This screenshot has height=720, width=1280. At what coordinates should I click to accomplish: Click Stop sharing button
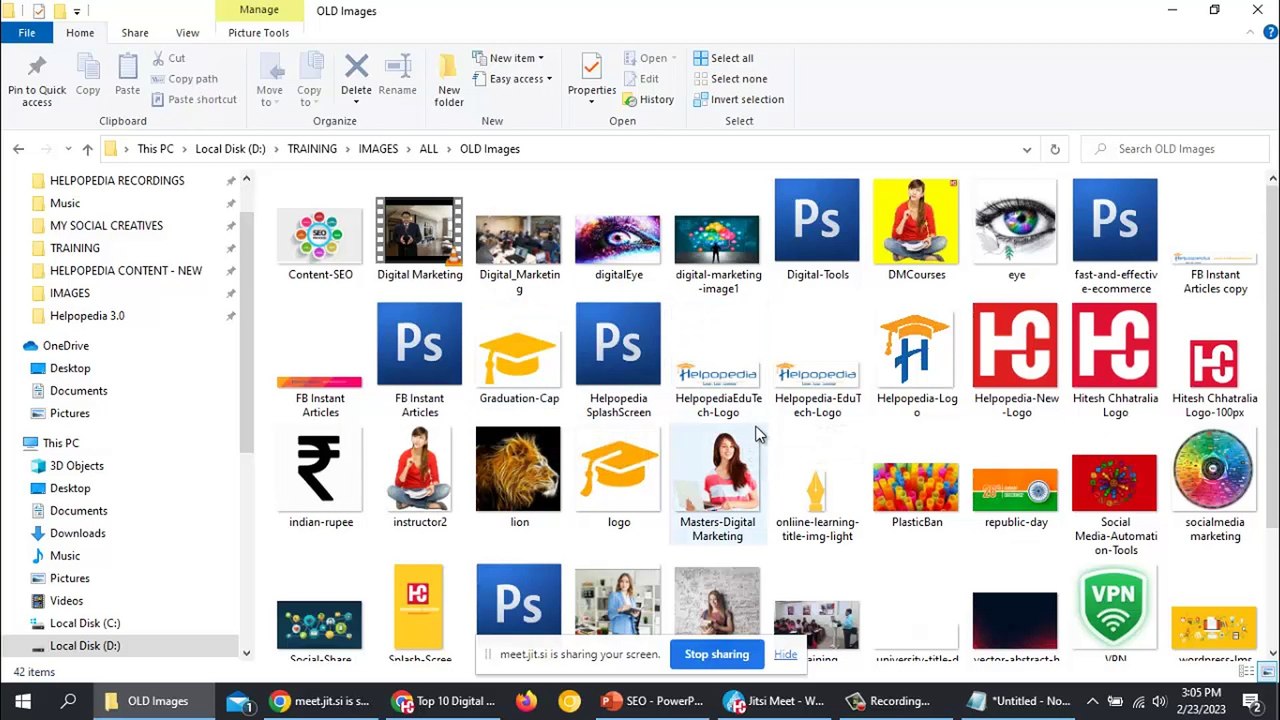[717, 654]
